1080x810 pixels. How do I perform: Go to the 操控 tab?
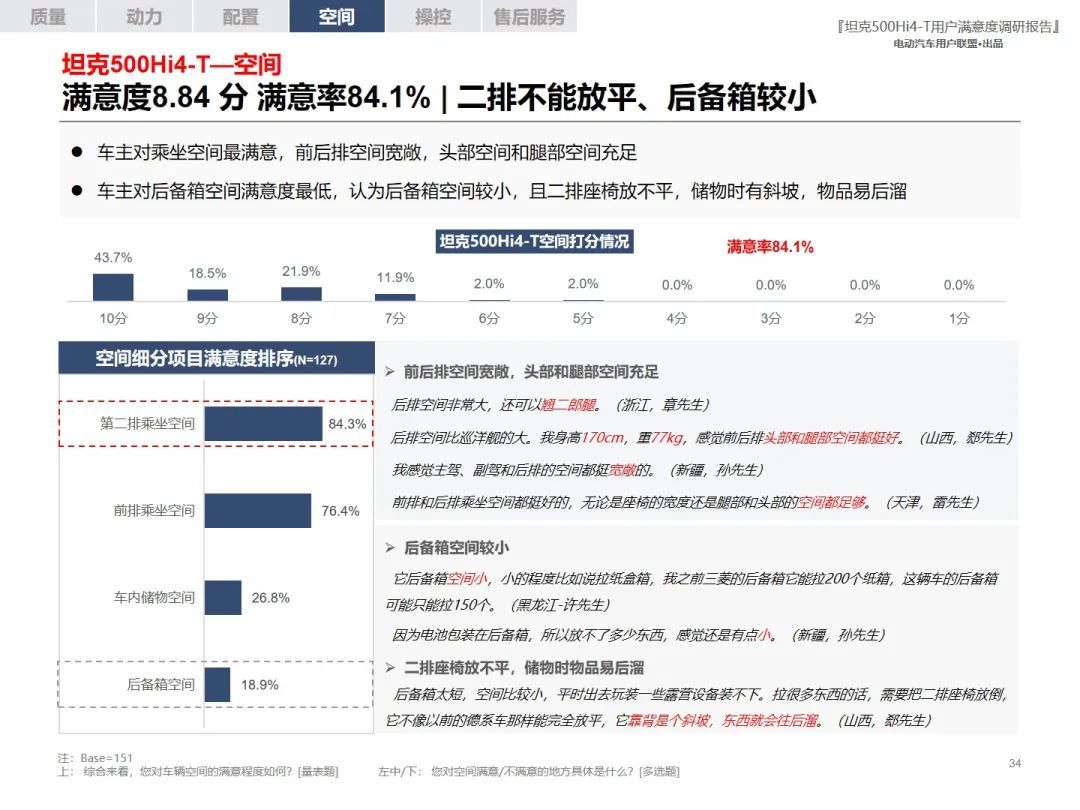tap(433, 16)
